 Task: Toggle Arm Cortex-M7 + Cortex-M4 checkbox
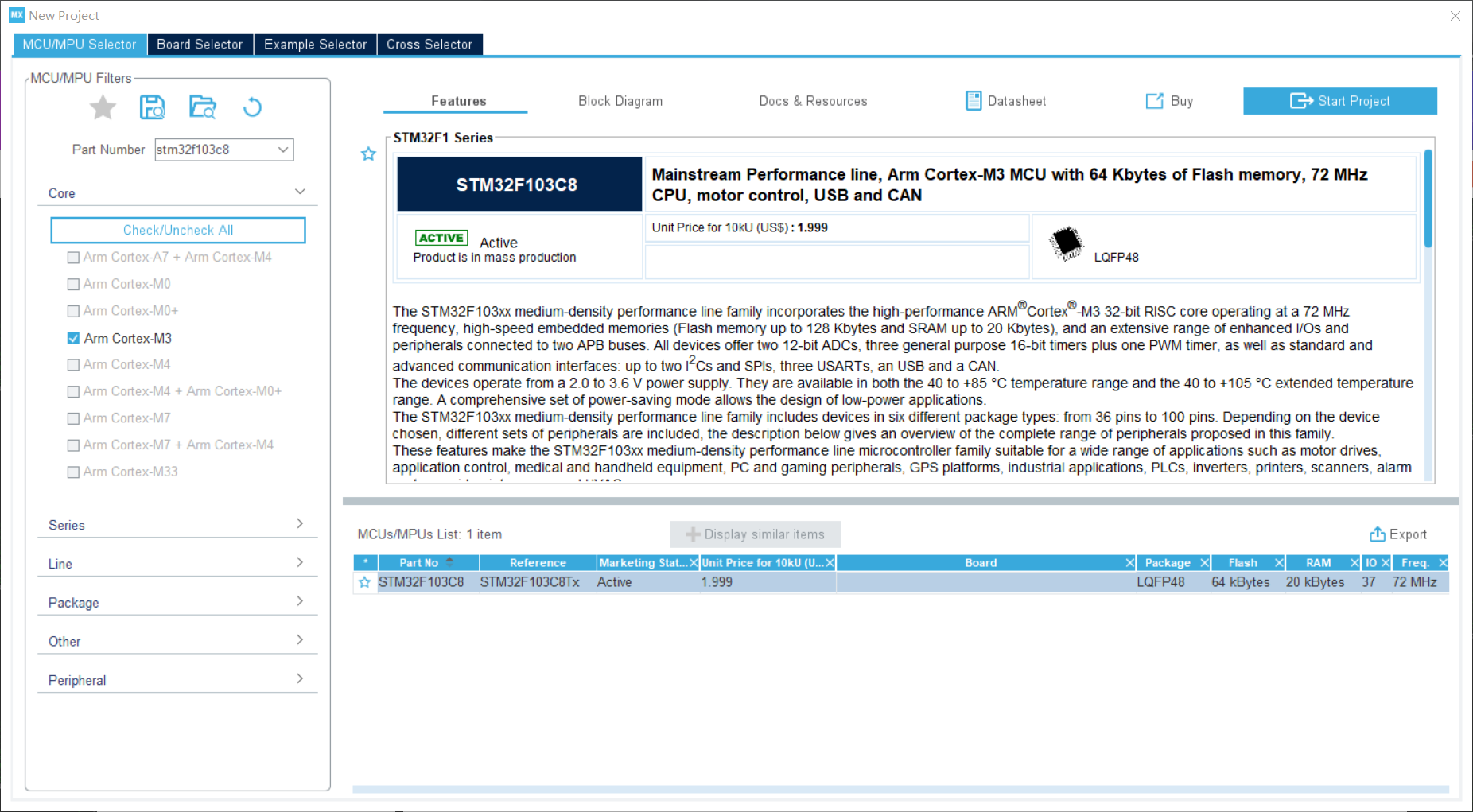point(73,445)
